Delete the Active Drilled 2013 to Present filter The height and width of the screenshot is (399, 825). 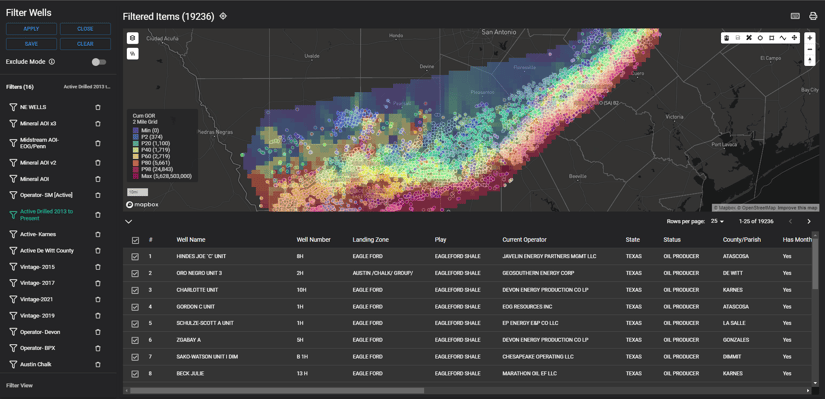coord(98,215)
